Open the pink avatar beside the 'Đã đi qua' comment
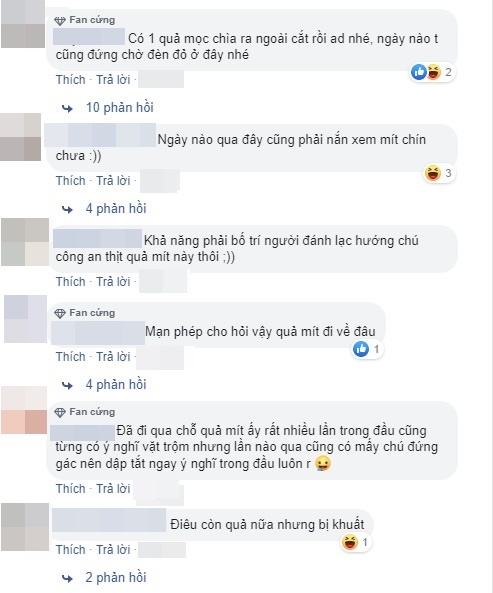Image resolution: width=493 pixels, height=593 pixels. [x=24, y=410]
